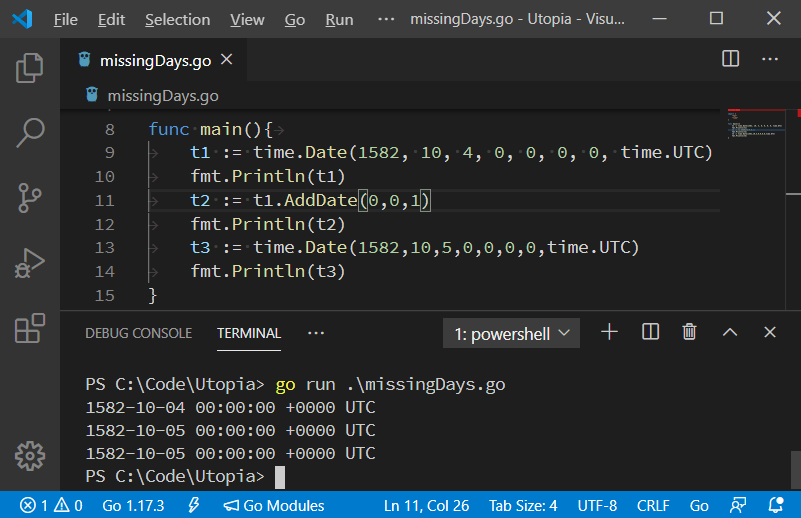Split the editor to the right

(x=731, y=59)
